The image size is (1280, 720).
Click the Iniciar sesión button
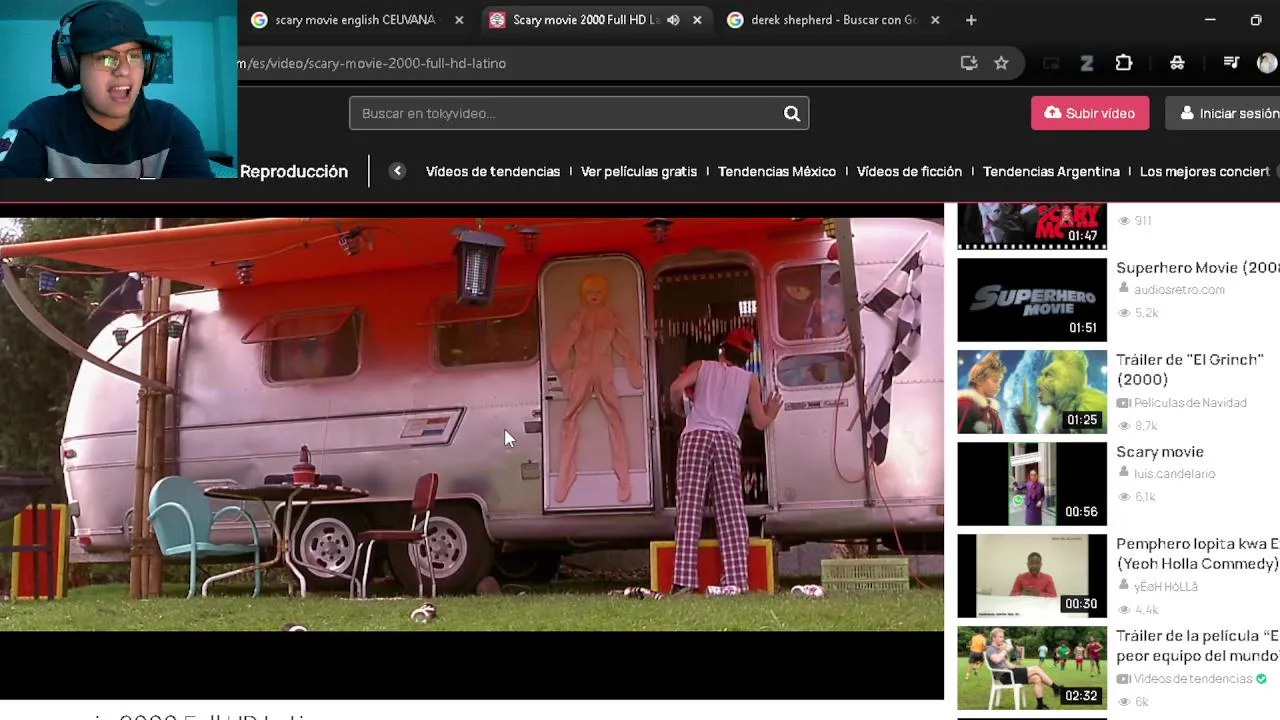click(1222, 113)
